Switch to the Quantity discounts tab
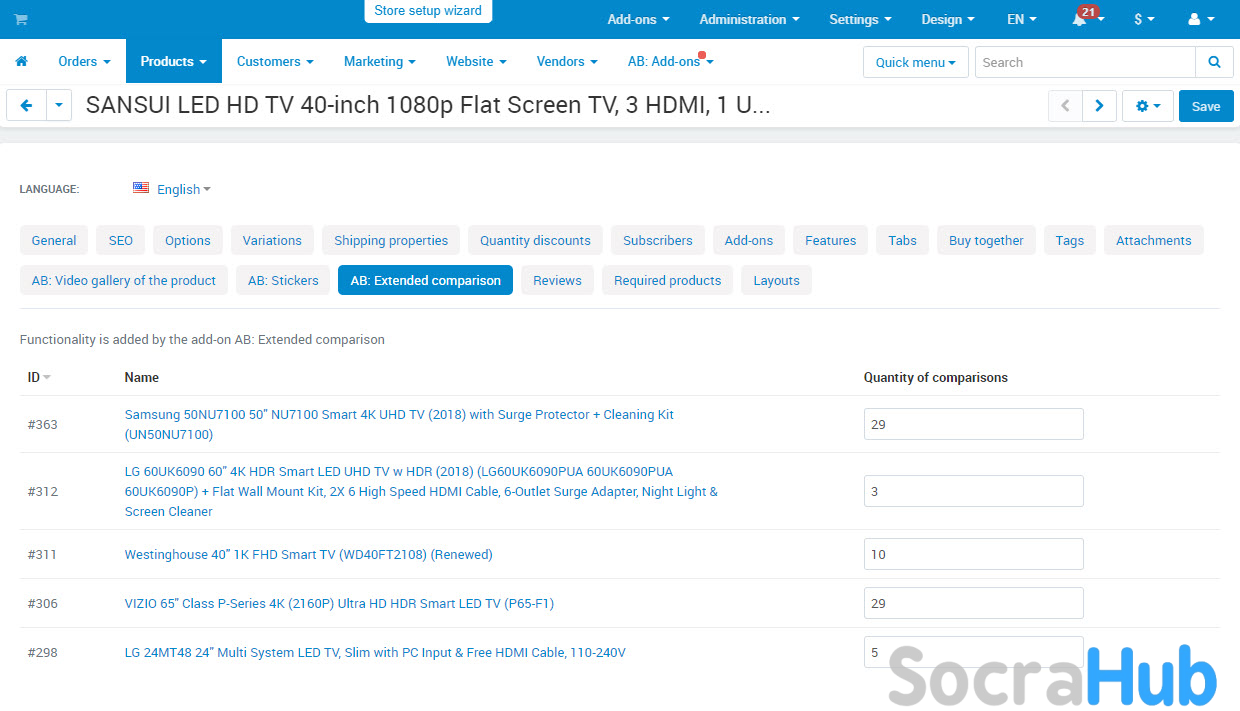The image size is (1240, 711). point(535,240)
